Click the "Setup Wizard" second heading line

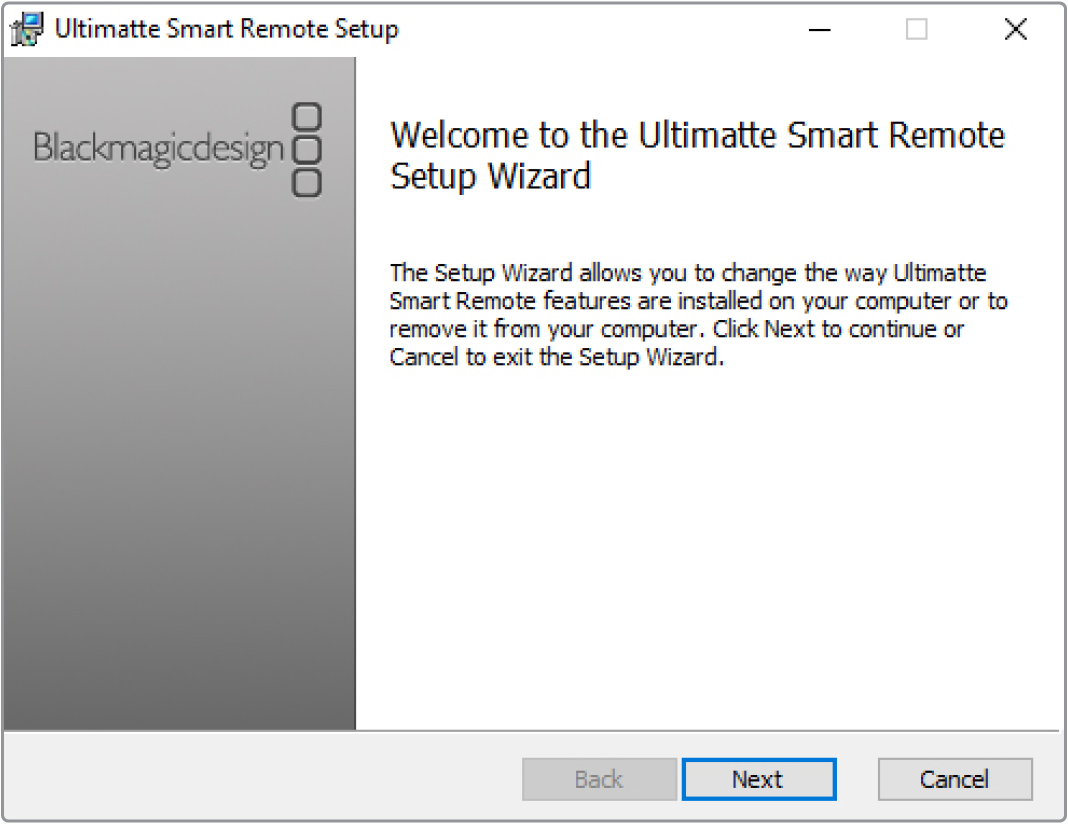tap(490, 177)
